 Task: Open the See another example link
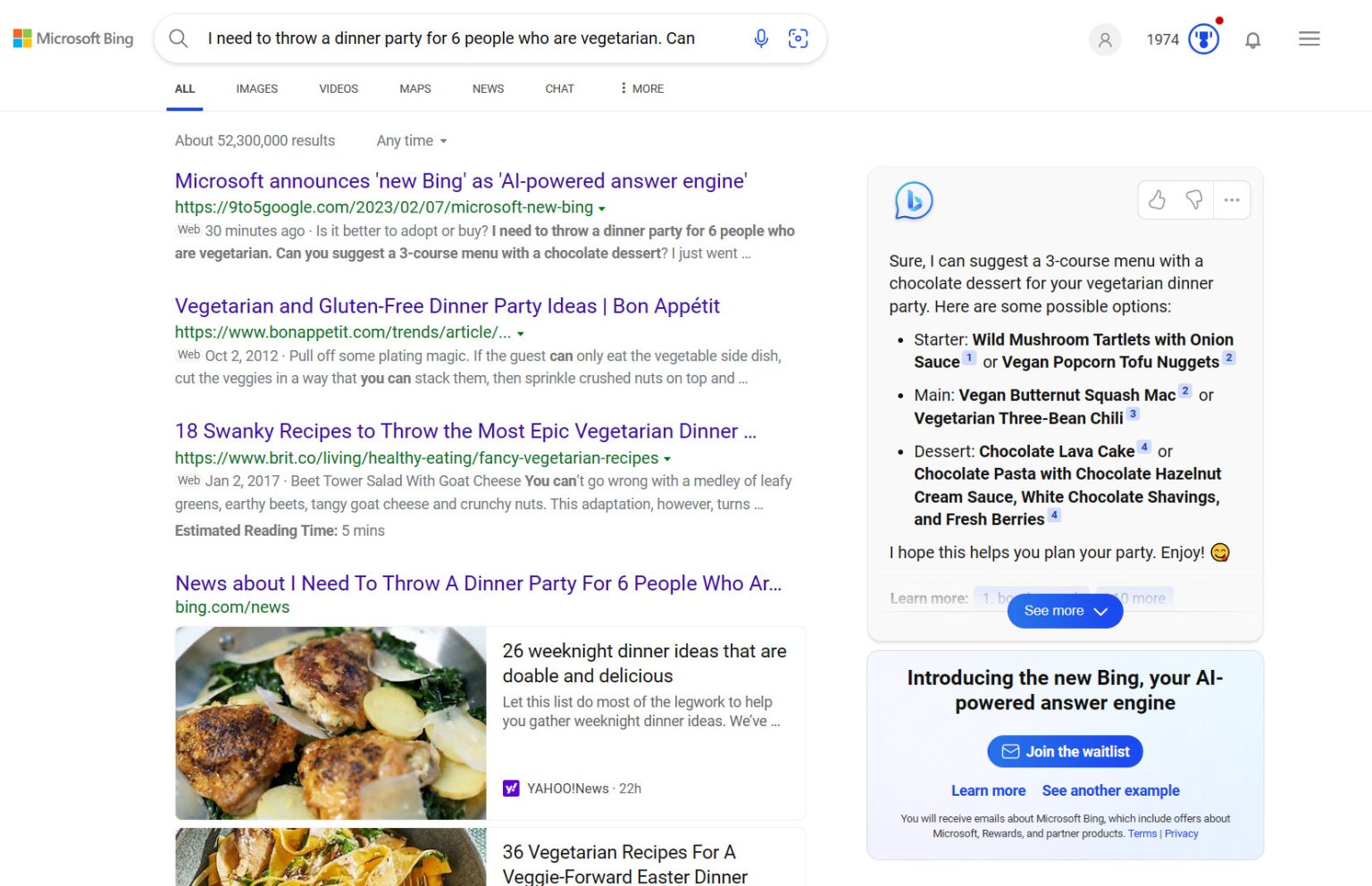point(1110,790)
